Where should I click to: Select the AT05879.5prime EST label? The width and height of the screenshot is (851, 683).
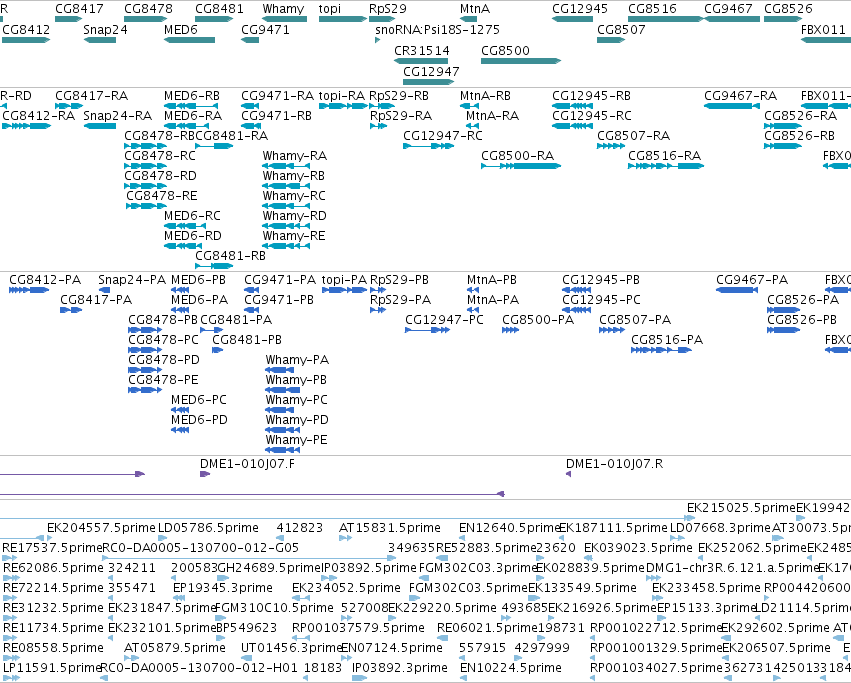175,648
